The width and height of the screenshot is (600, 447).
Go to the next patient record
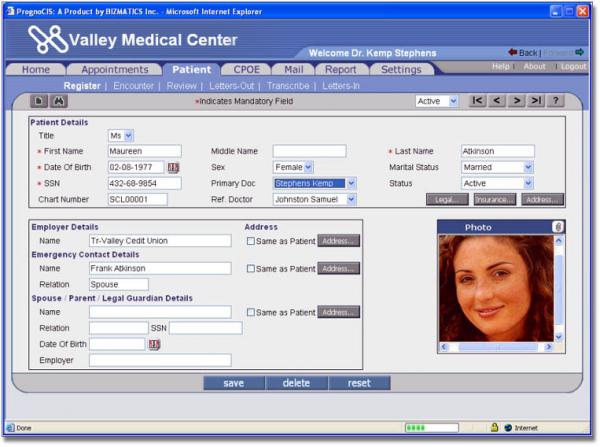point(516,101)
